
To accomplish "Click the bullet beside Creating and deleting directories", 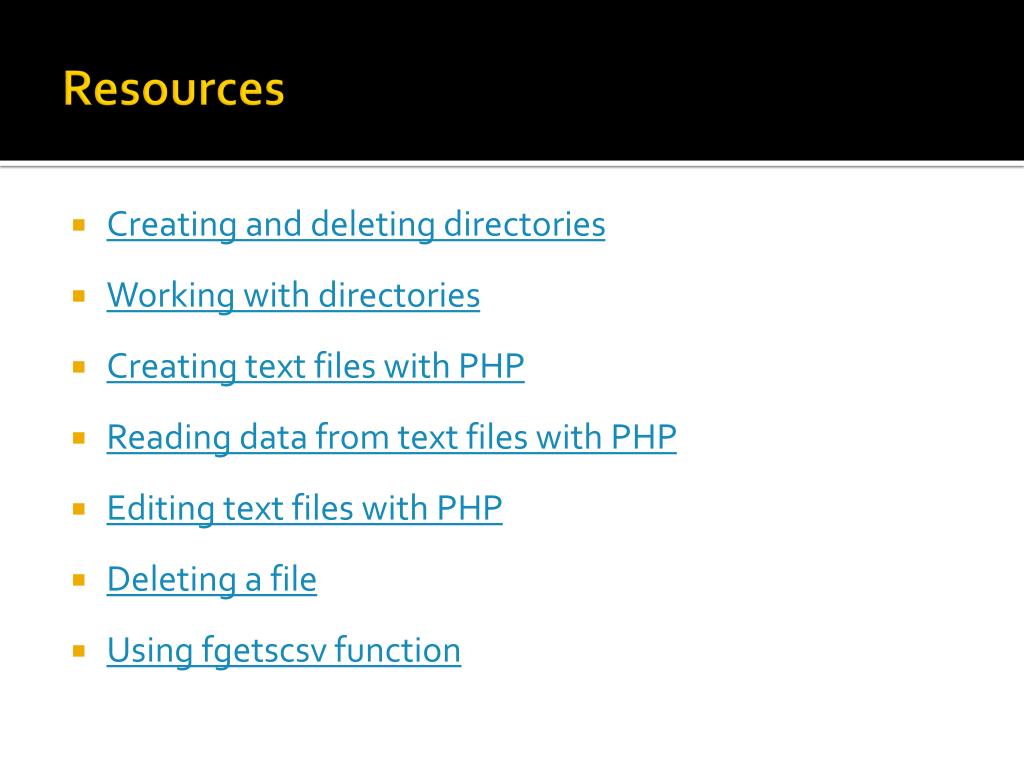I will click(x=79, y=225).
